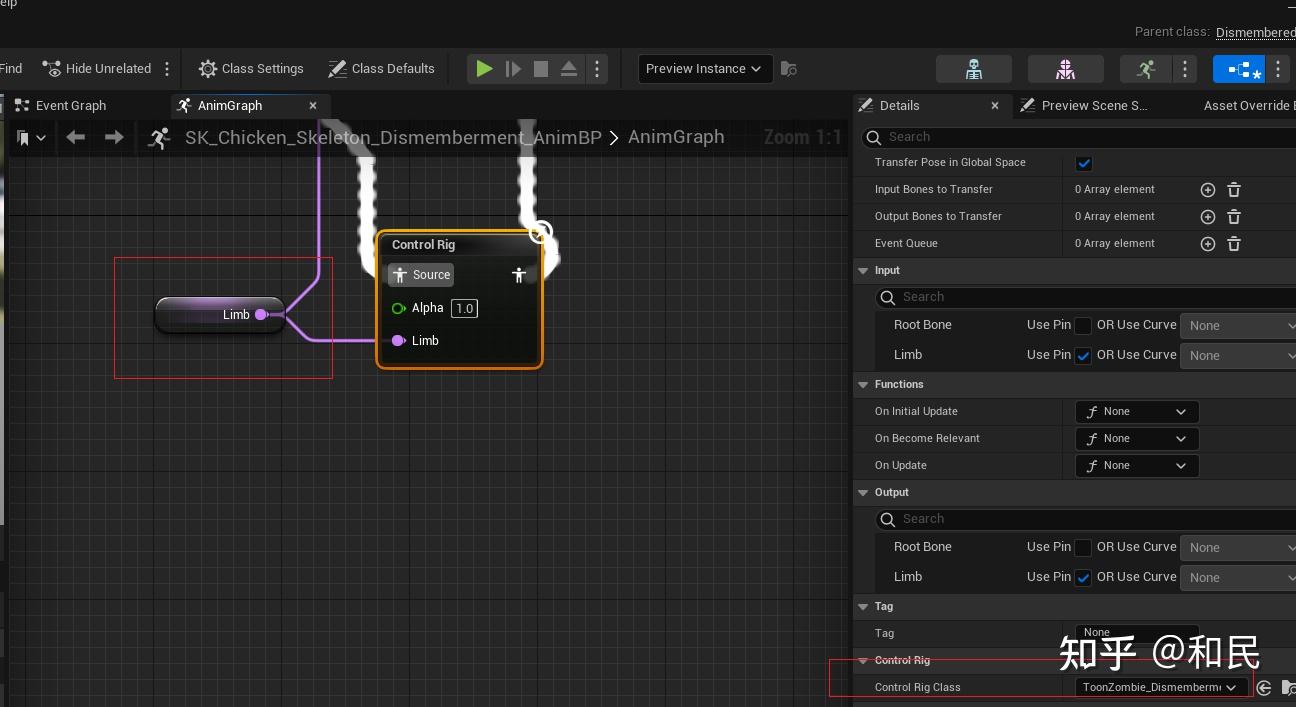Viewport: 1296px width, 707px height.
Task: Switch to the Event Graph tab
Action: [70, 106]
